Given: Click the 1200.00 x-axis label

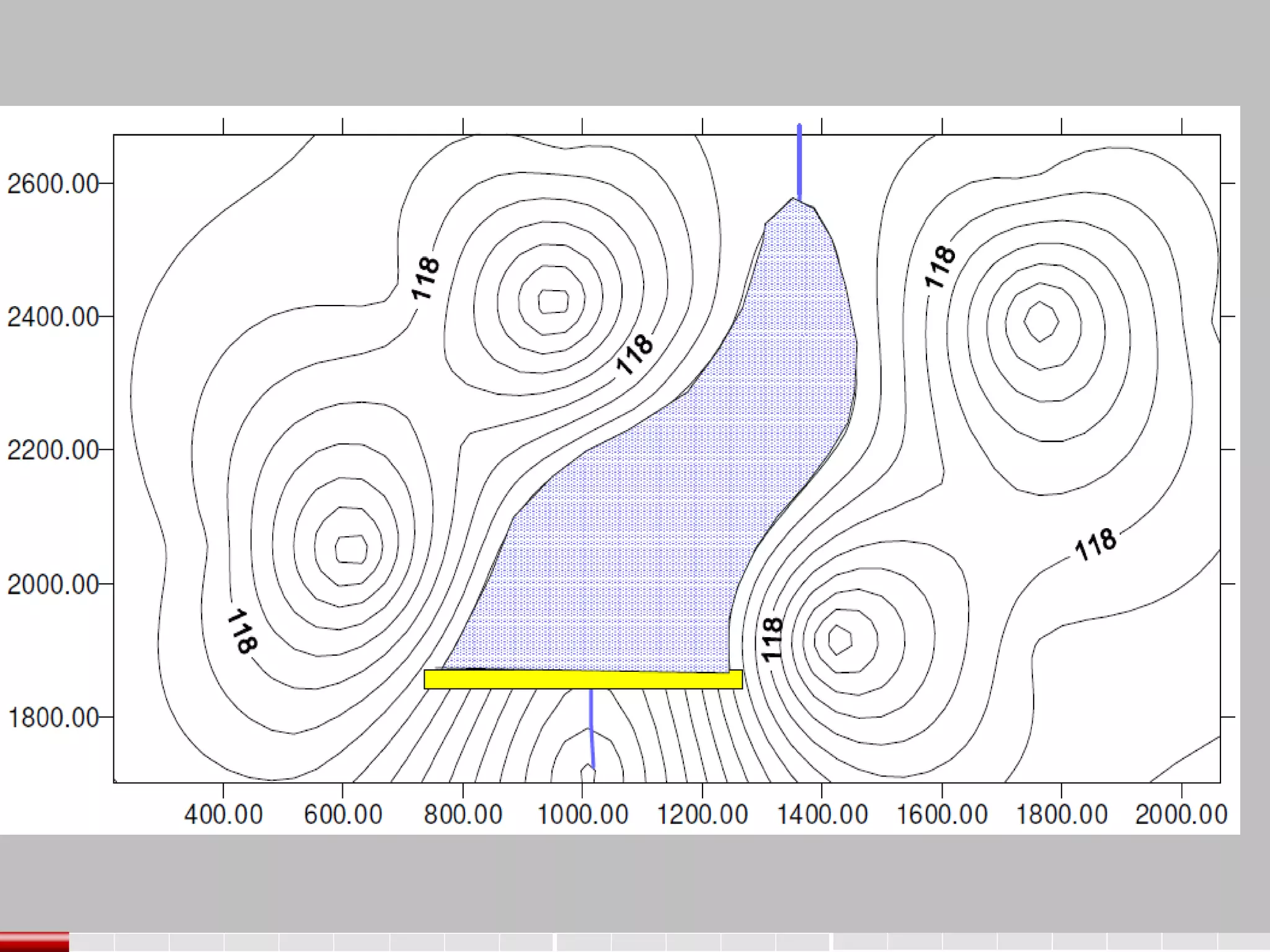Looking at the screenshot, I should (702, 814).
